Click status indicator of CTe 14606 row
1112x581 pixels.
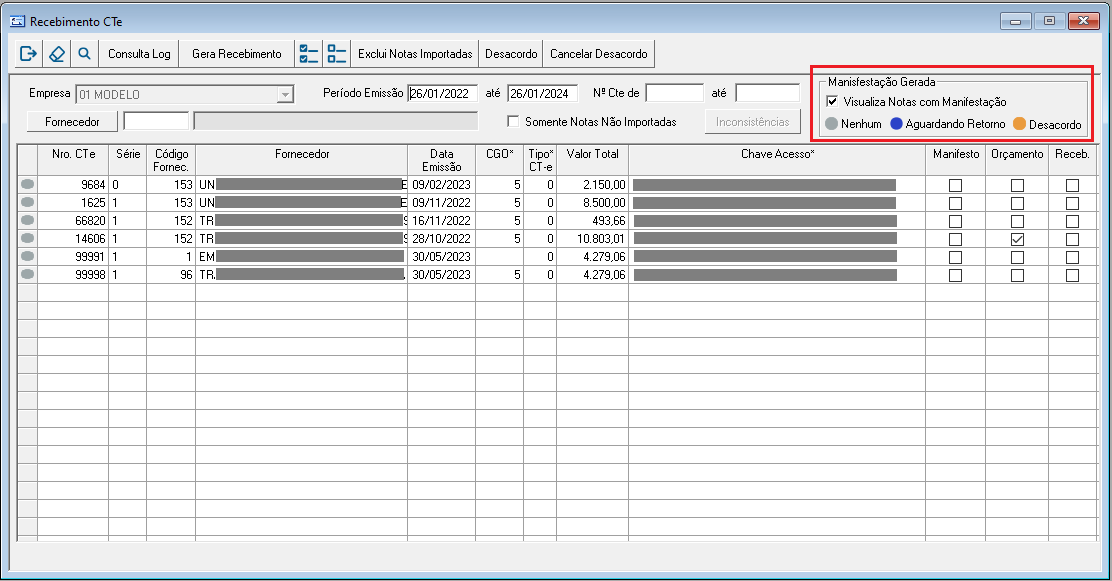click(28, 238)
